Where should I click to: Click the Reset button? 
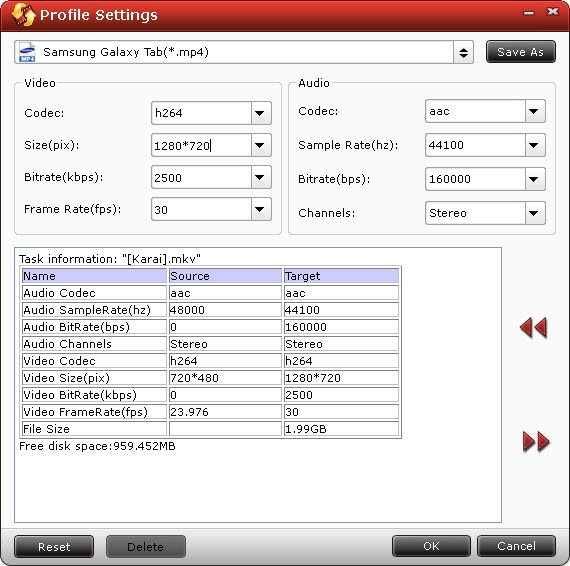point(54,546)
